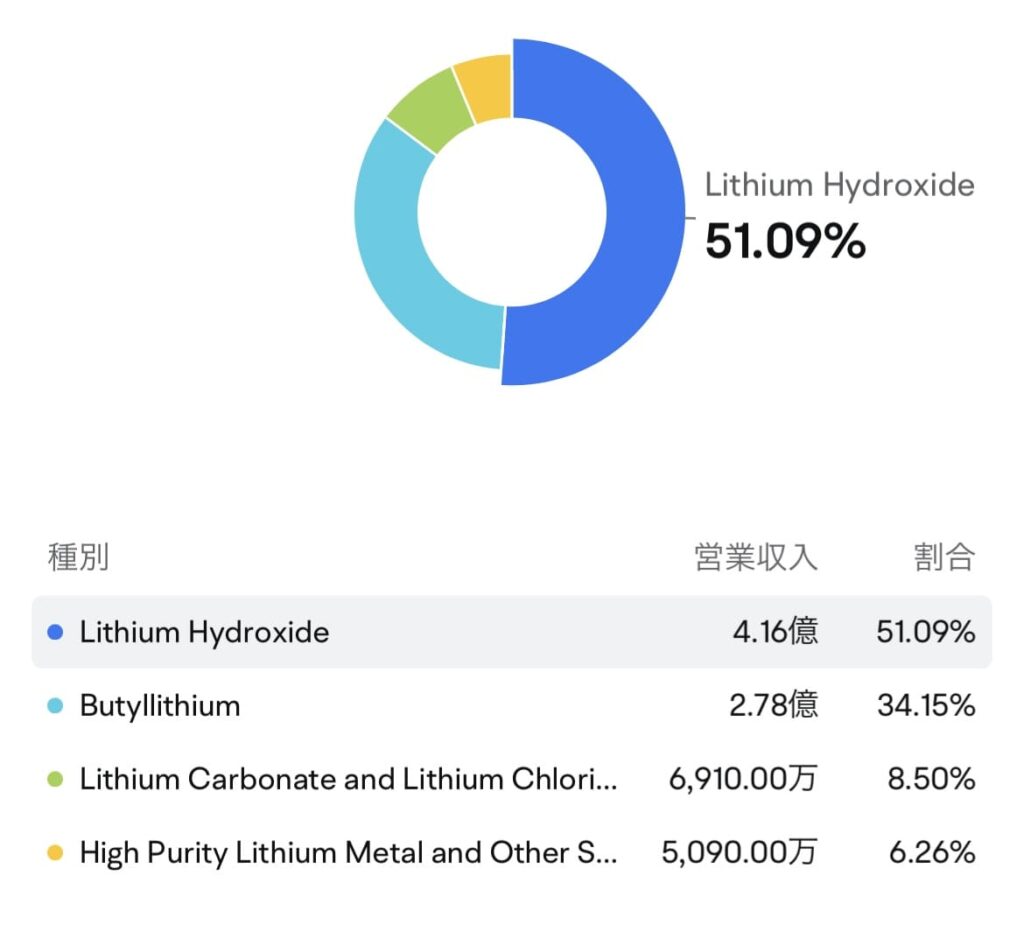Click the 6,910.00万 revenue value
Screen dimensions: 1024x939
[743, 779]
